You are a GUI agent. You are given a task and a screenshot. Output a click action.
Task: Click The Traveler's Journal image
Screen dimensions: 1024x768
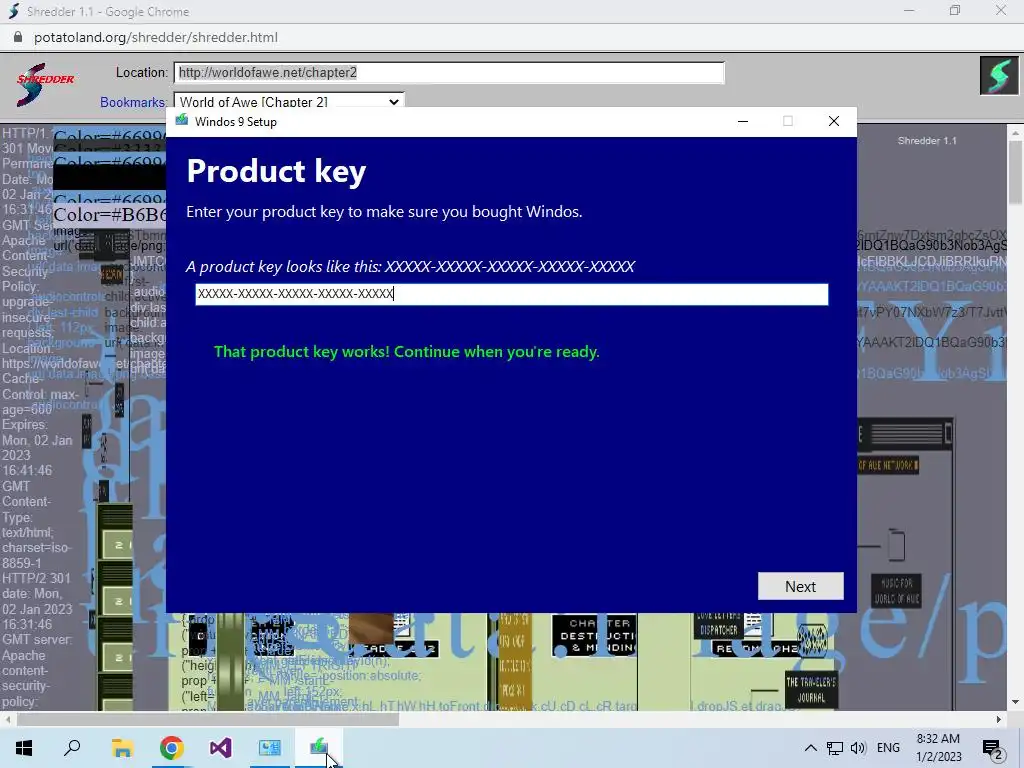pos(810,689)
